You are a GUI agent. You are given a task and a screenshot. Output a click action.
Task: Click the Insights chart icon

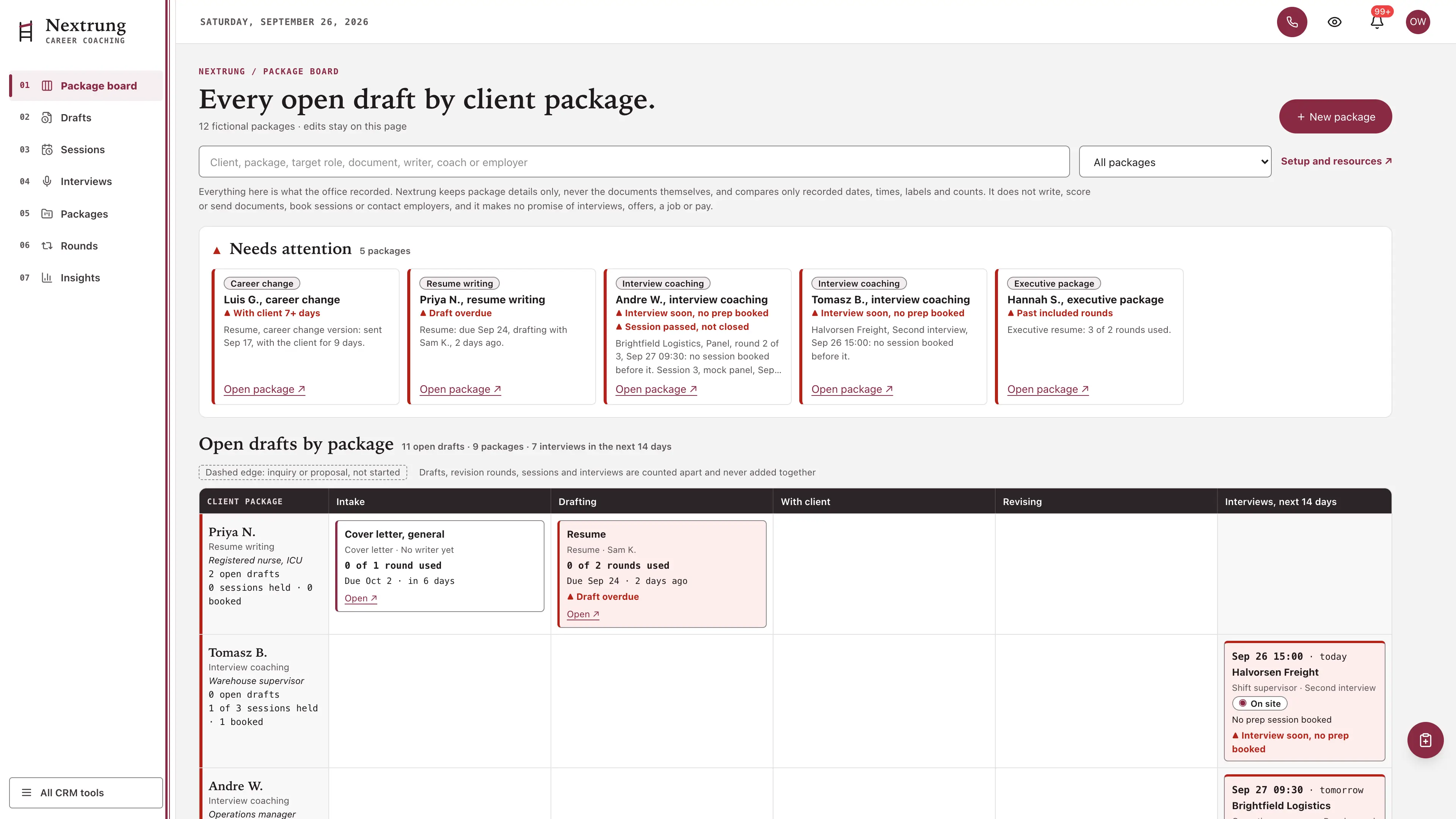47,278
